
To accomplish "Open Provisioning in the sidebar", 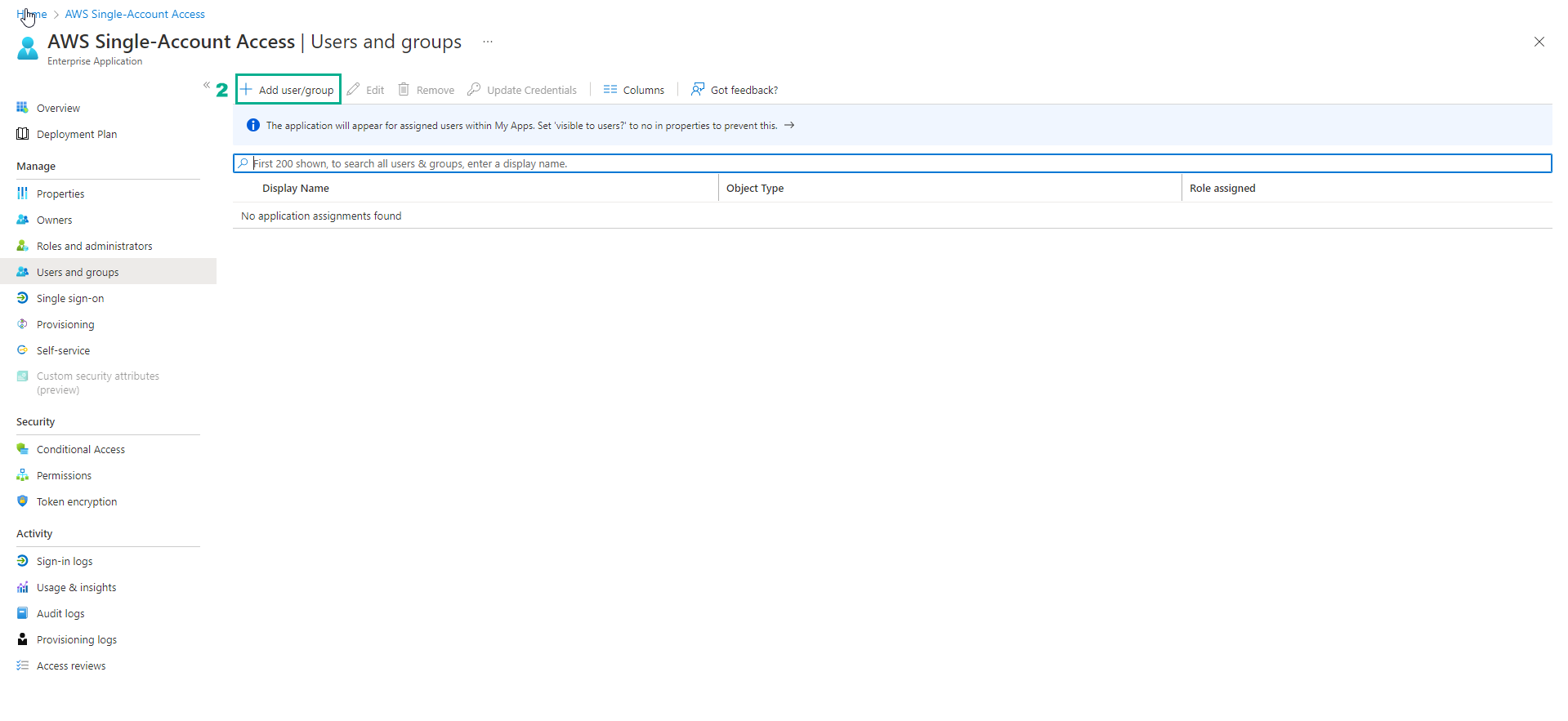I will point(65,324).
